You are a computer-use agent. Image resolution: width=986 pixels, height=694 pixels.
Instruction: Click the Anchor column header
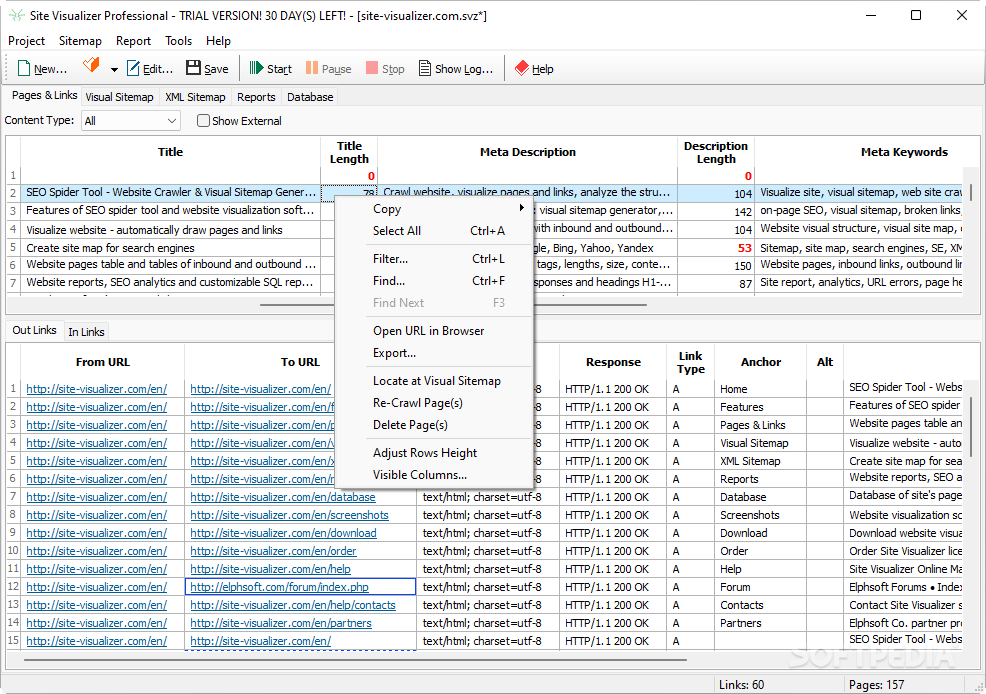coord(761,362)
